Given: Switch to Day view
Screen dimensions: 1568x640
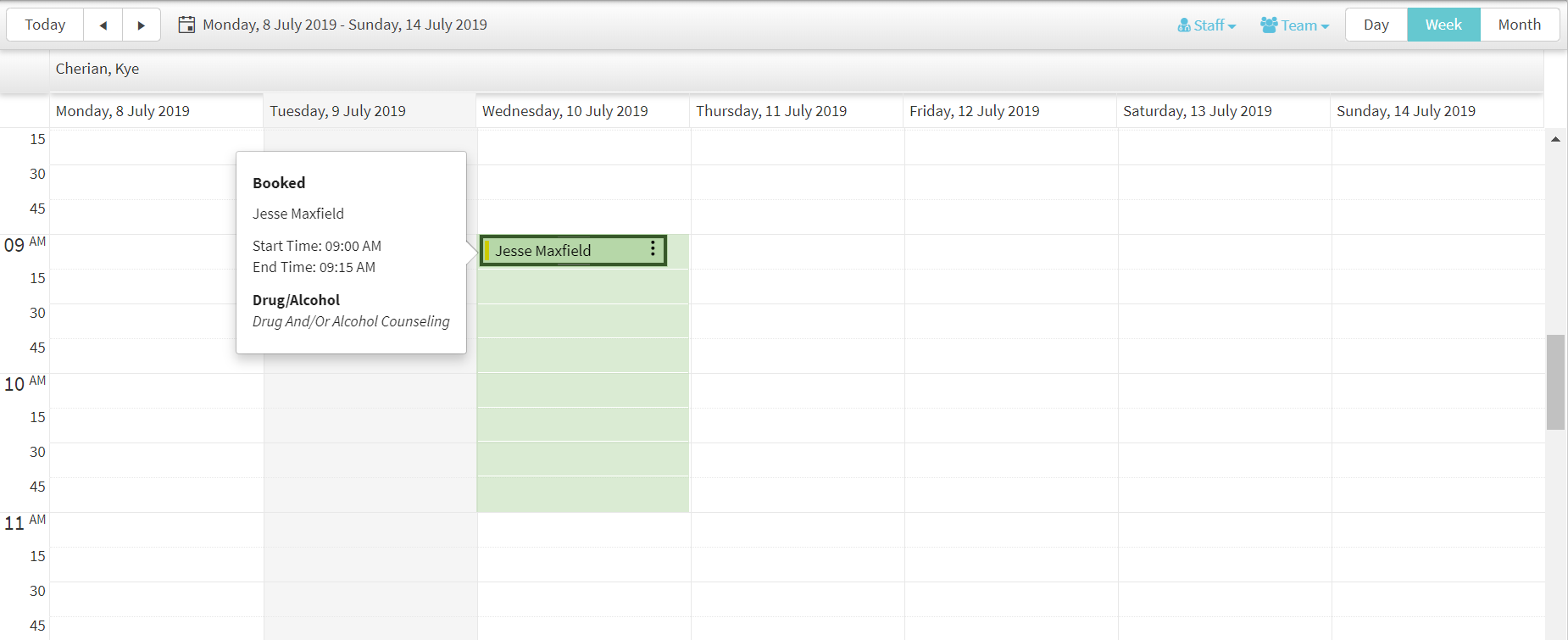Looking at the screenshot, I should (x=1376, y=25).
